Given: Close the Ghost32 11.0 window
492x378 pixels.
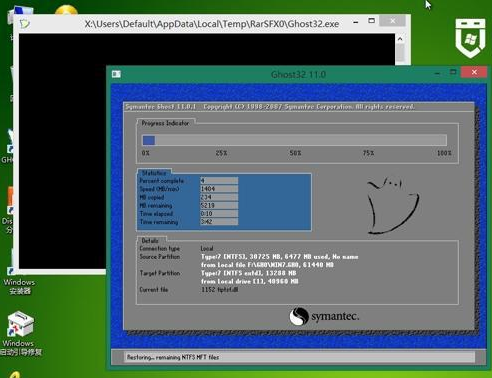Looking at the screenshot, I should pos(474,72).
